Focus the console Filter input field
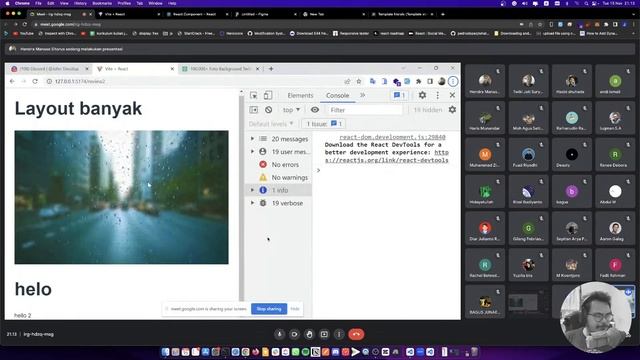Viewport: 640px width, 360px height. pos(365,110)
